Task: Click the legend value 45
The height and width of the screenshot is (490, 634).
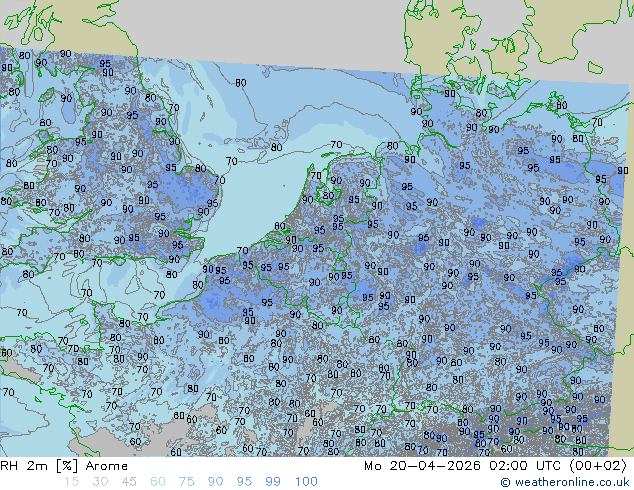Action: coord(129,482)
